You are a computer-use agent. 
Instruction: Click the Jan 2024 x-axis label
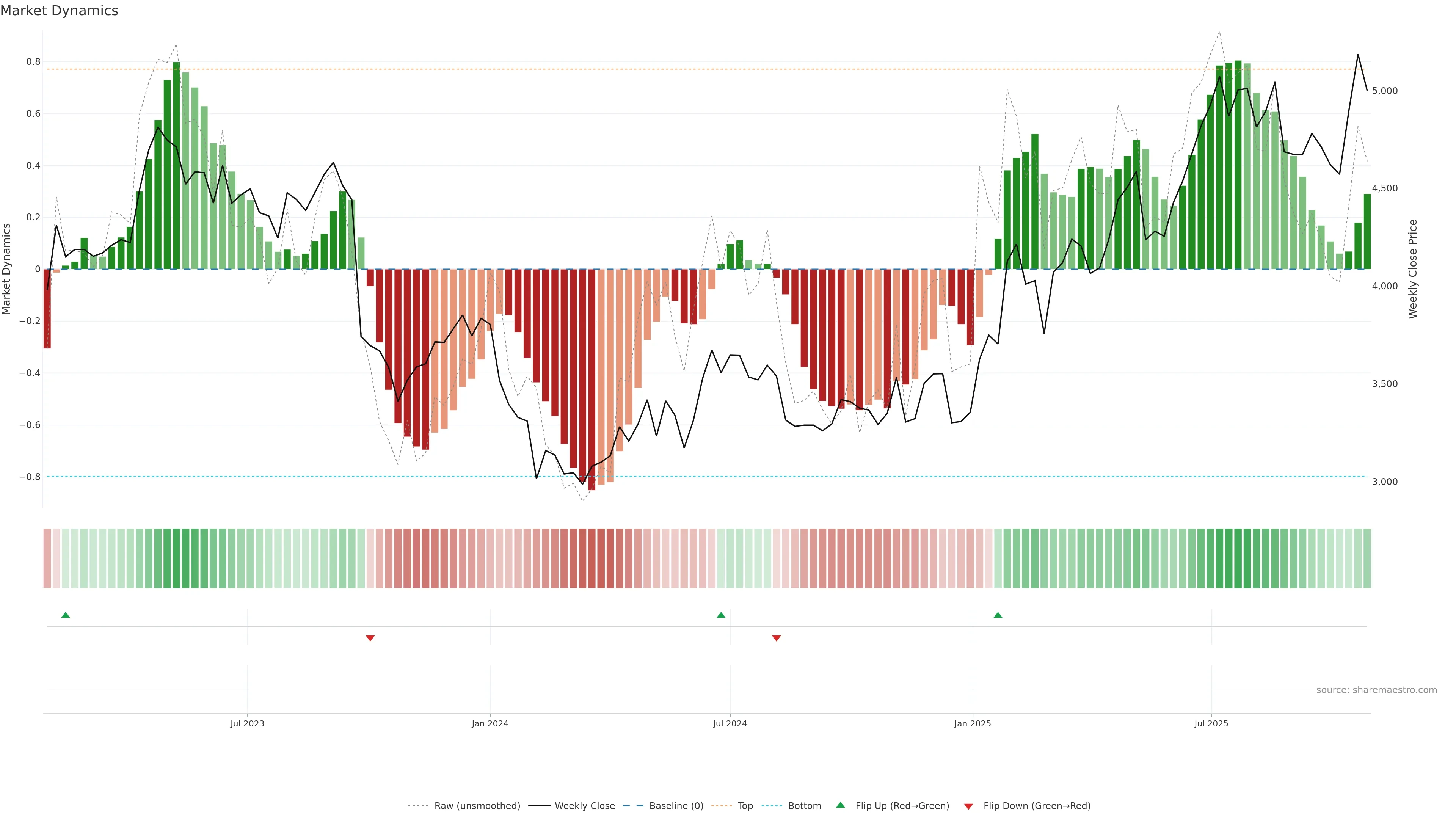point(490,723)
